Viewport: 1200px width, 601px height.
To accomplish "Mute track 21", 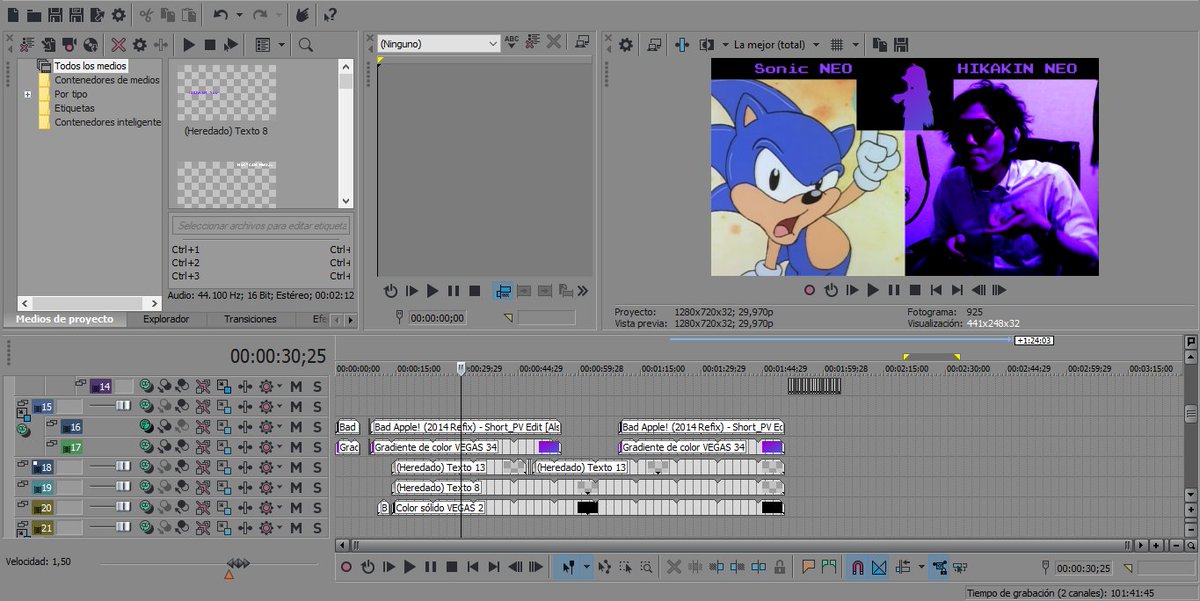I will pyautogui.click(x=296, y=528).
